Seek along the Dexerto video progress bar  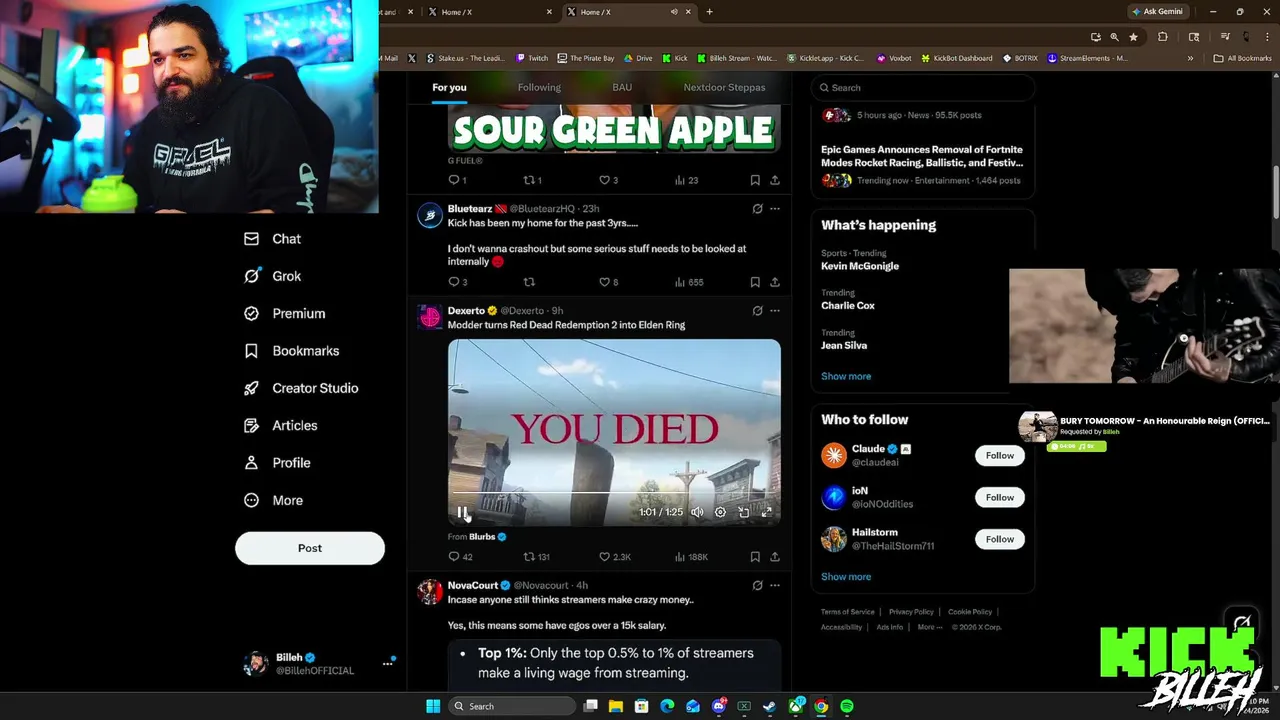tap(614, 493)
